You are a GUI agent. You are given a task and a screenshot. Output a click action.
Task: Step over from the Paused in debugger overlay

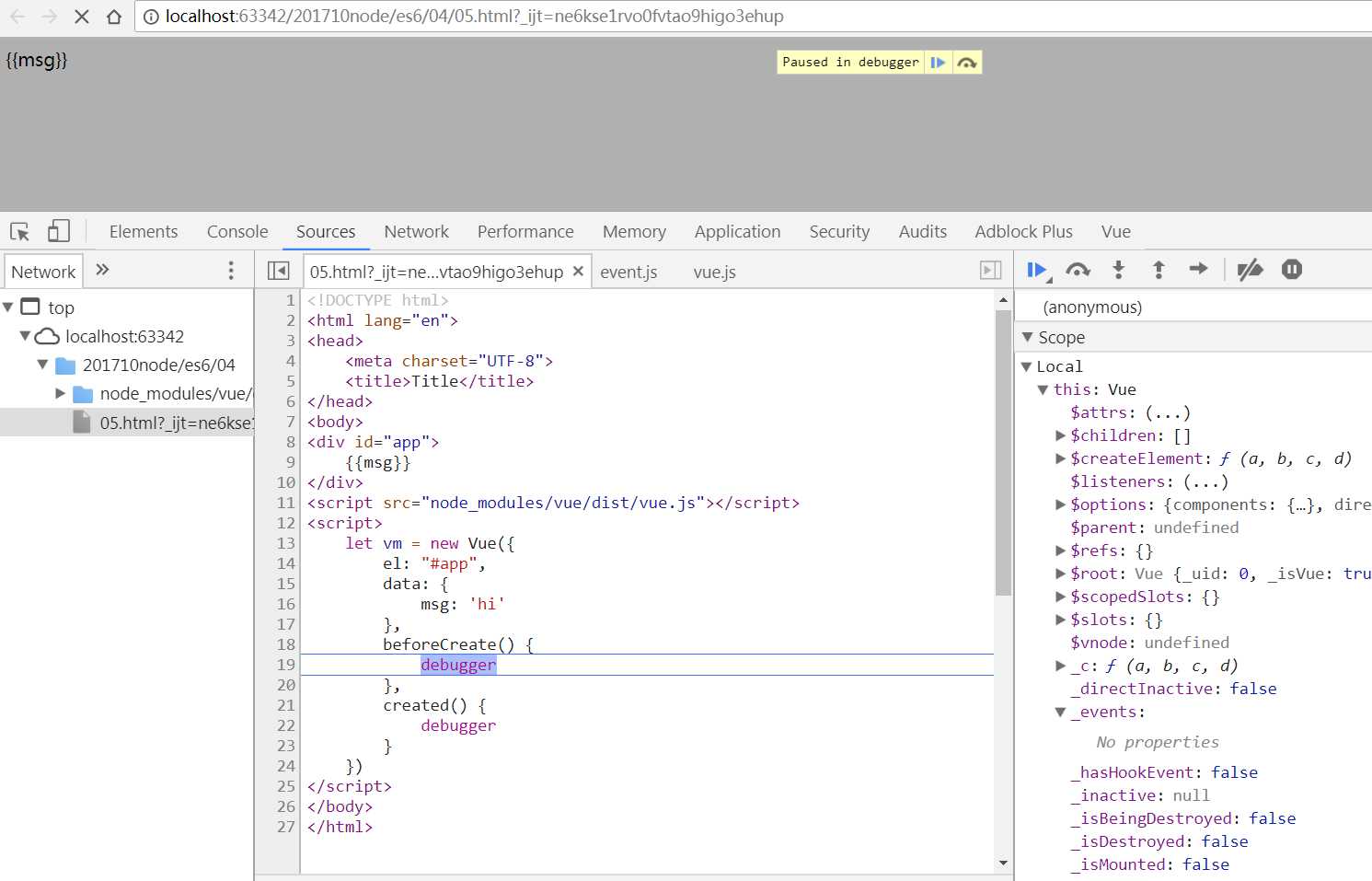point(966,63)
